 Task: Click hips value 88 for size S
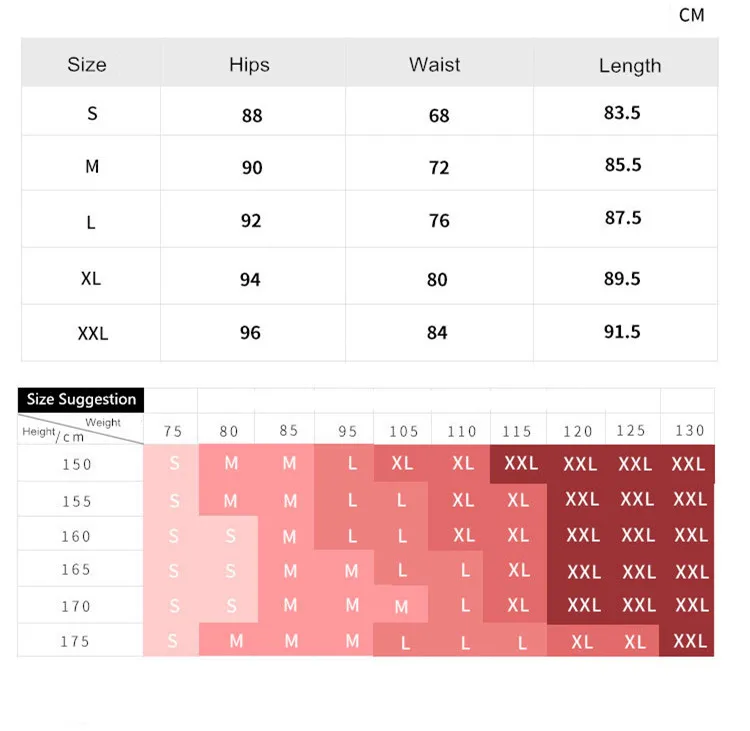tap(252, 115)
